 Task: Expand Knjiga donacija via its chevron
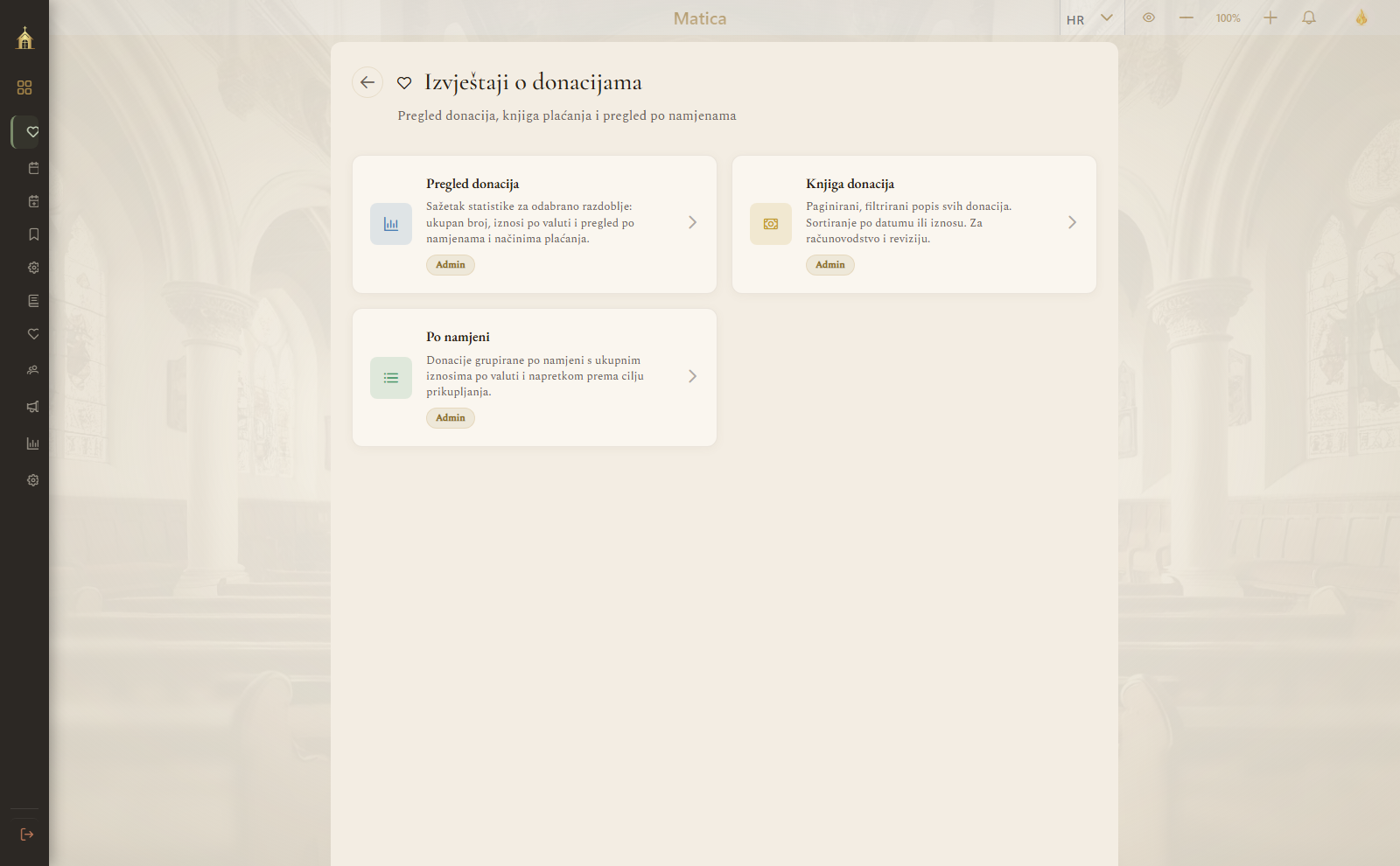pos(1072,222)
